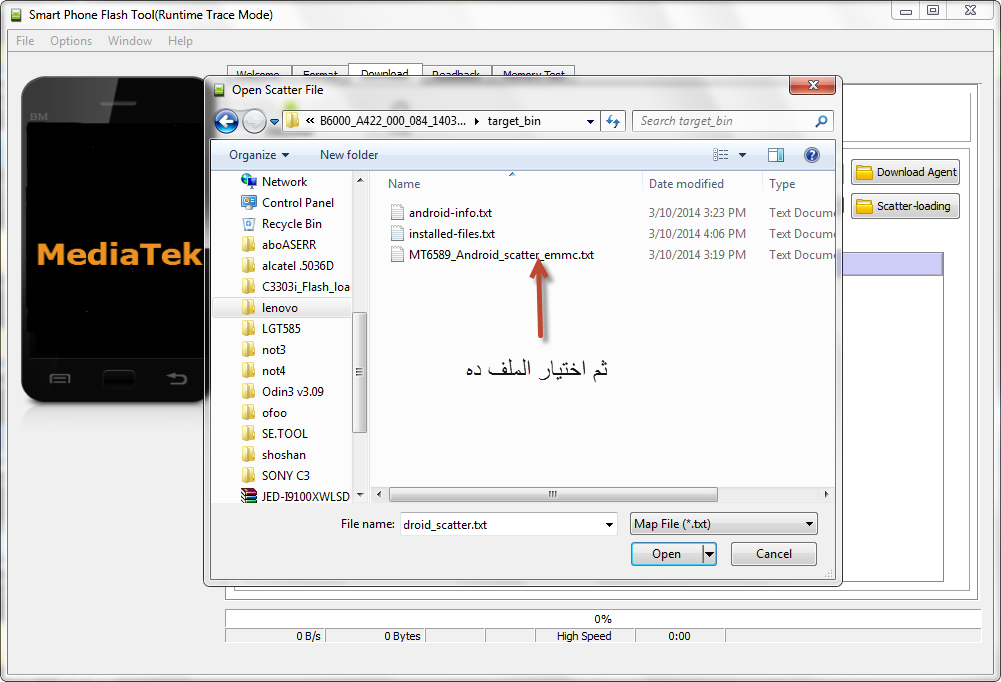
Task: Click the address bar folder icon
Action: (292, 121)
